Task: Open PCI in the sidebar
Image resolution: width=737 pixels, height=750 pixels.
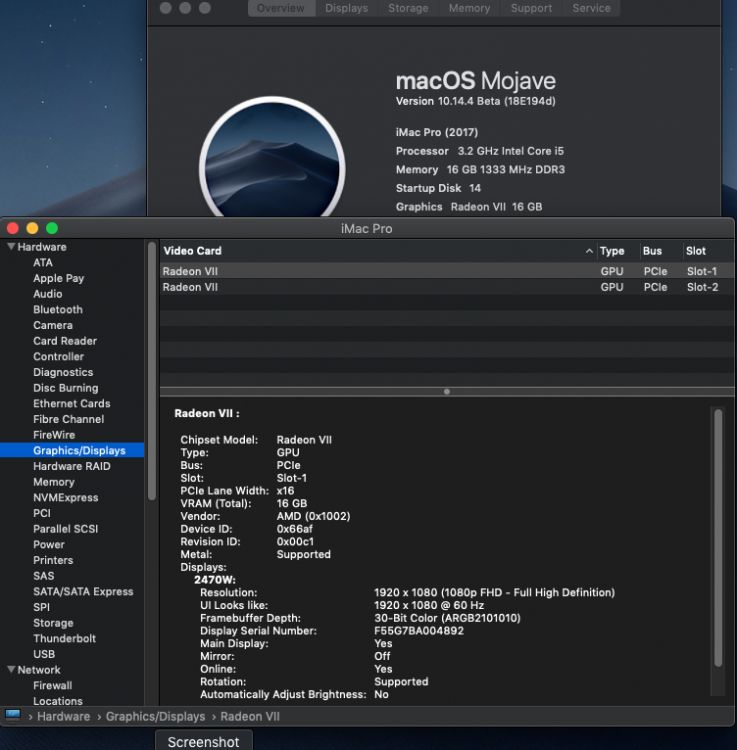Action: (42, 513)
